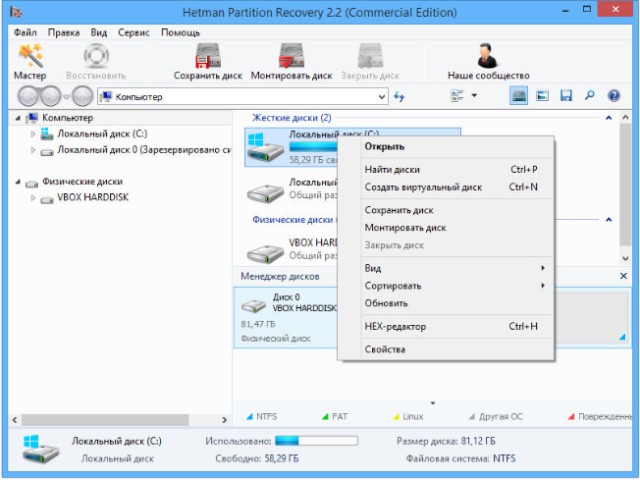Screen dimensions: 640x480
Task: Click the tree panel horizontal scrollbar
Action: tap(105, 420)
